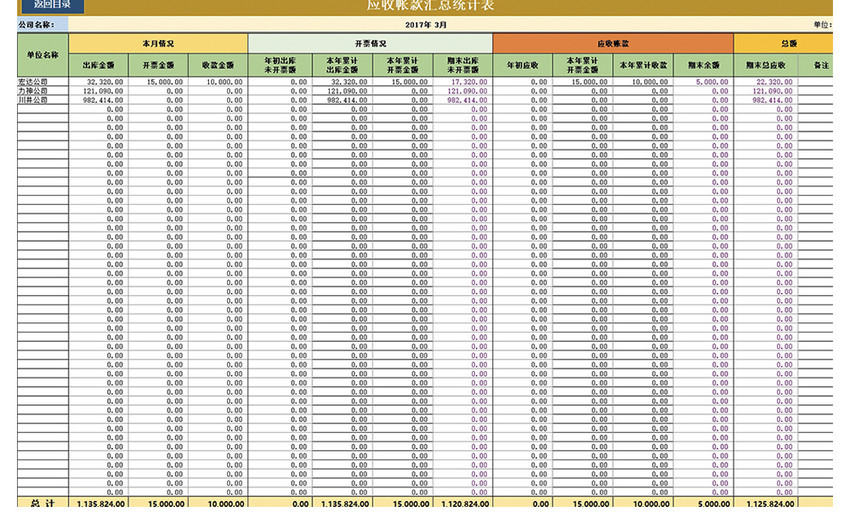Select 宏达公司's 期末余额 value 5,000.00

click(x=703, y=82)
